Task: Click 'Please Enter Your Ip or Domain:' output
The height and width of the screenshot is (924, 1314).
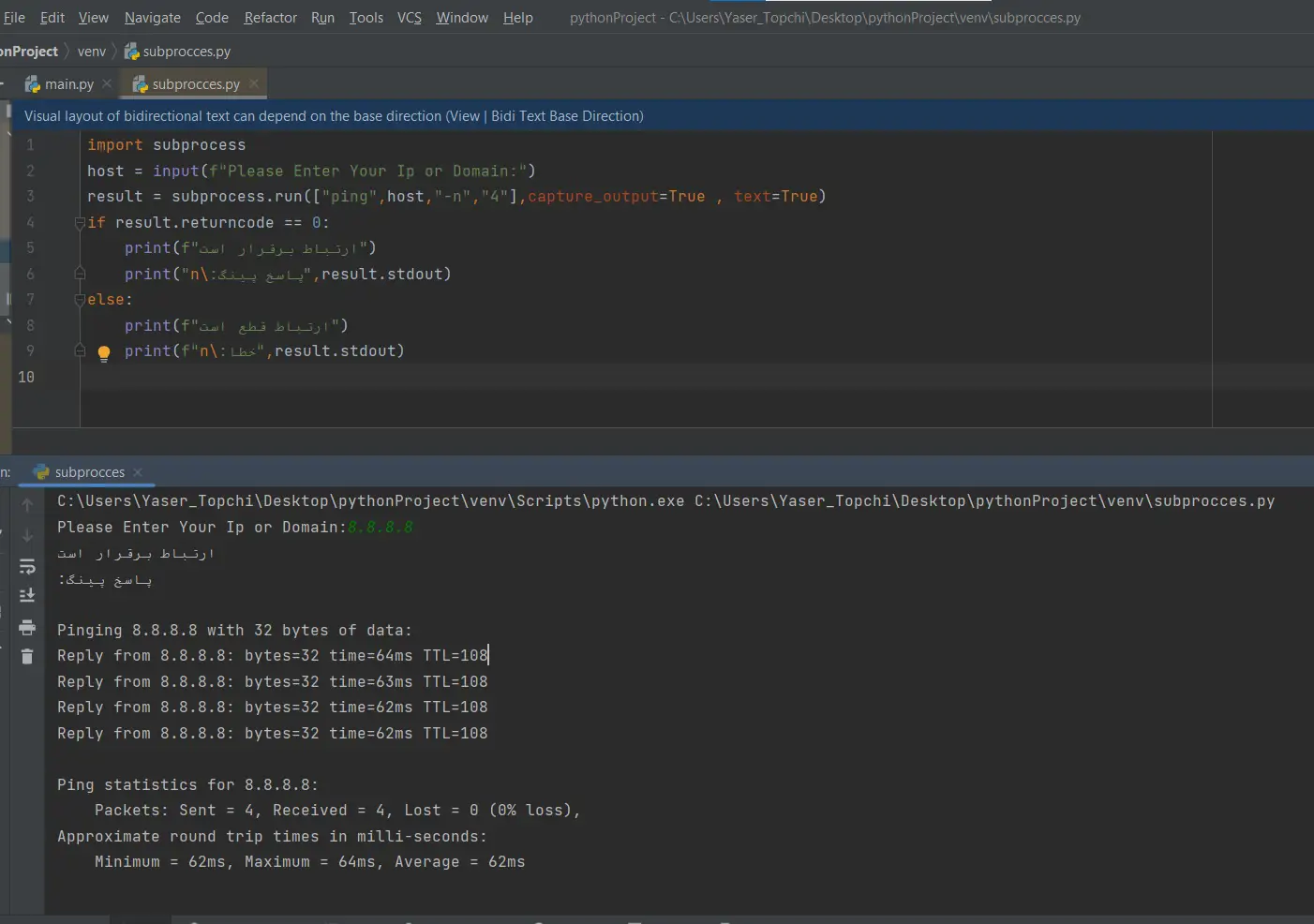Action: pos(202,528)
